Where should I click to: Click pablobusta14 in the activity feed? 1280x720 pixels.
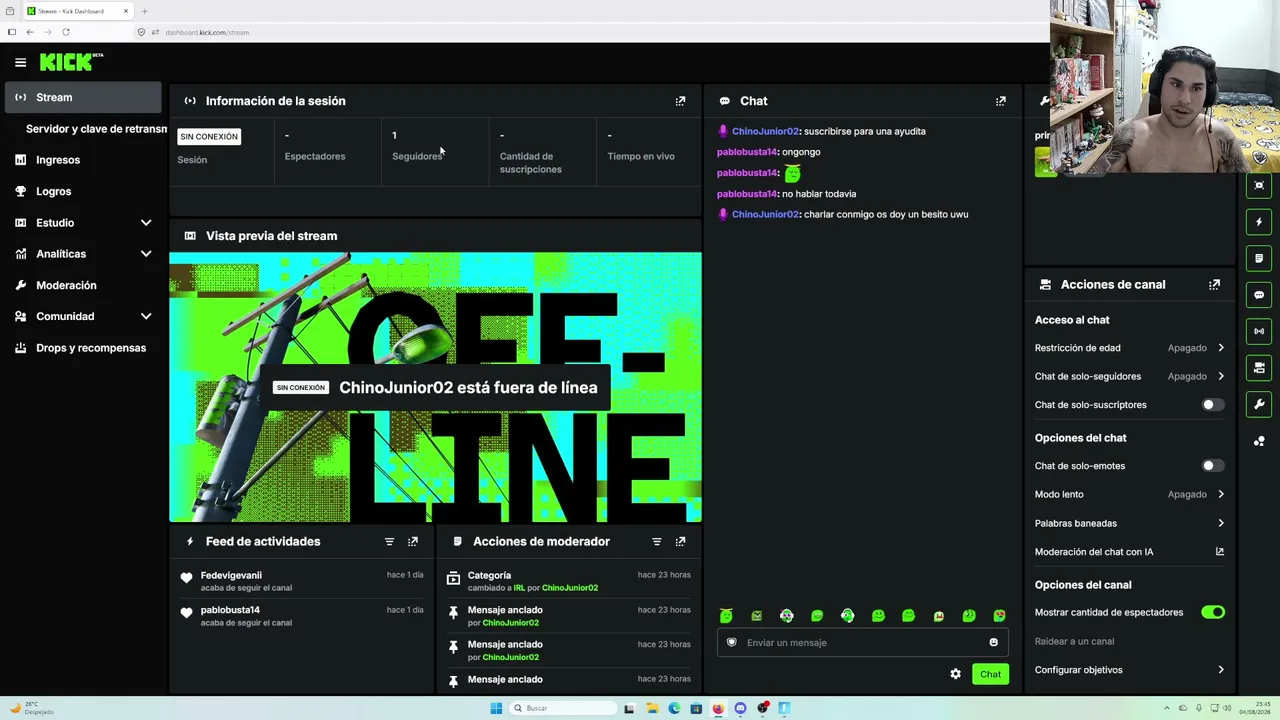coord(230,610)
